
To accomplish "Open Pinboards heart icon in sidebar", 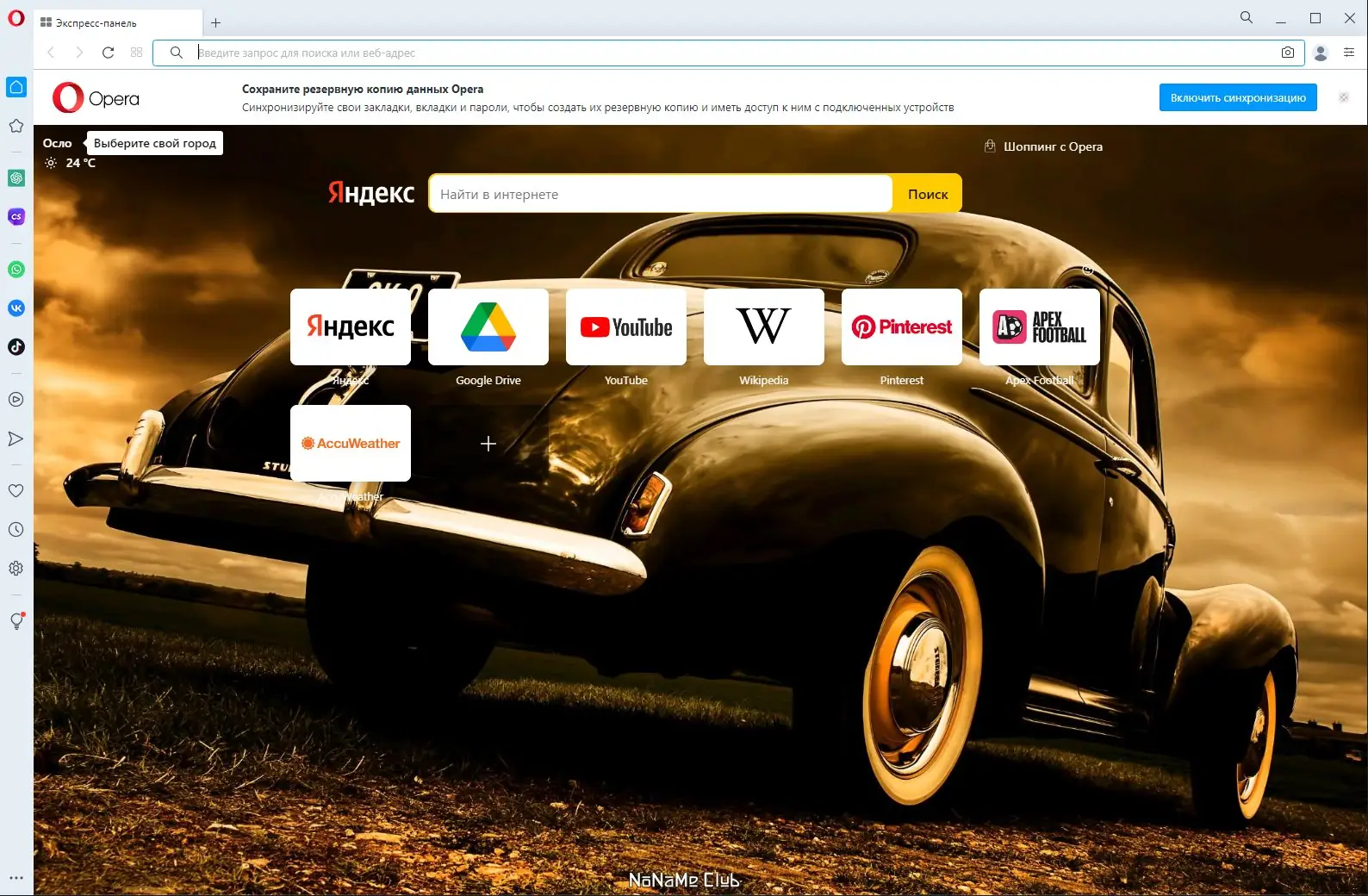I will click(x=16, y=491).
